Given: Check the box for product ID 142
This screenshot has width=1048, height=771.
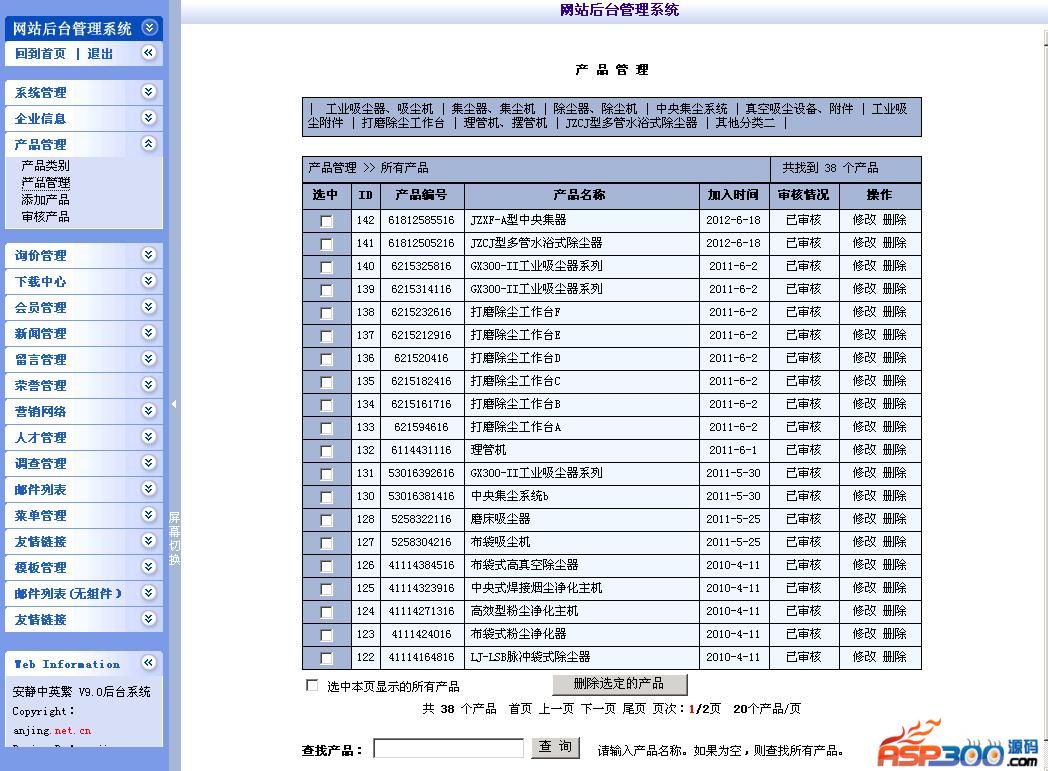Looking at the screenshot, I should pos(326,221).
